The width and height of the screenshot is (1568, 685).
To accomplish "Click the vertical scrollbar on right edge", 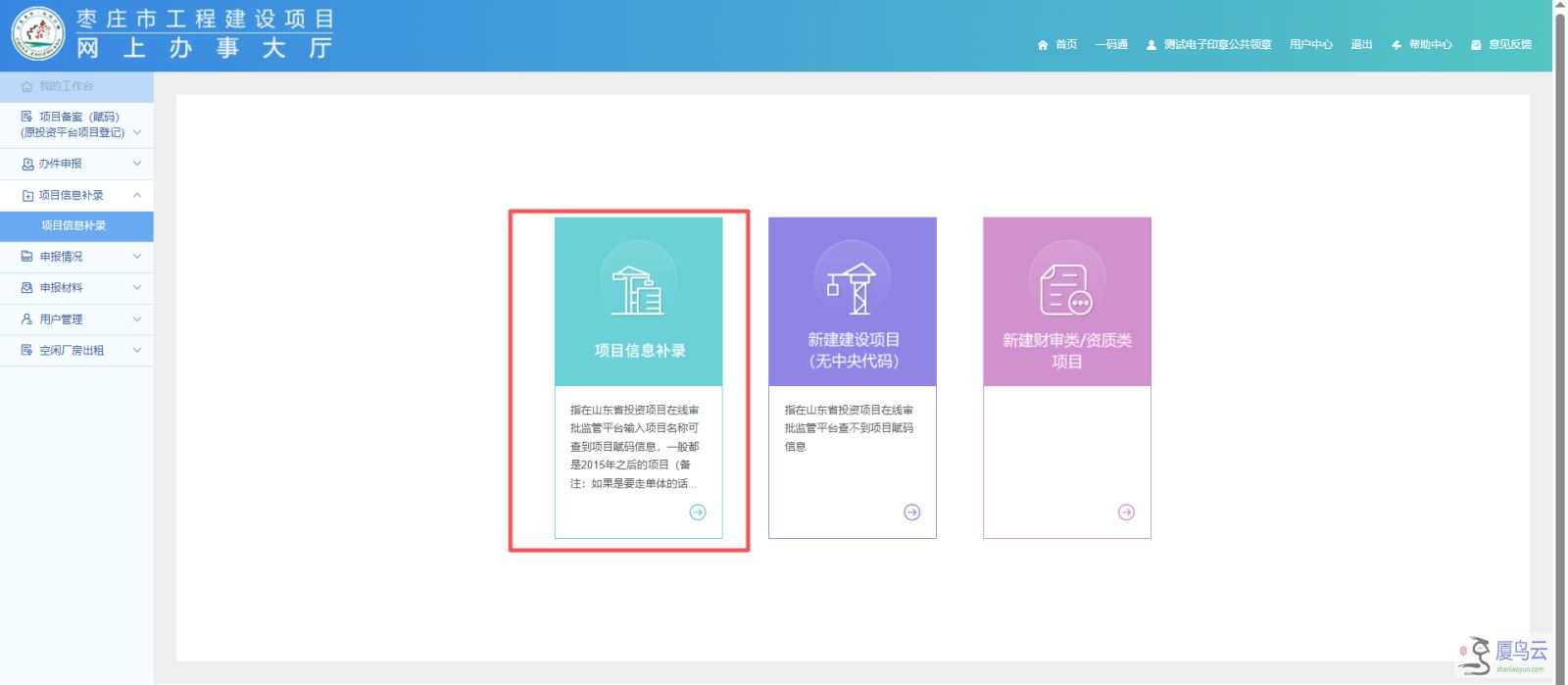I will (x=1560, y=294).
